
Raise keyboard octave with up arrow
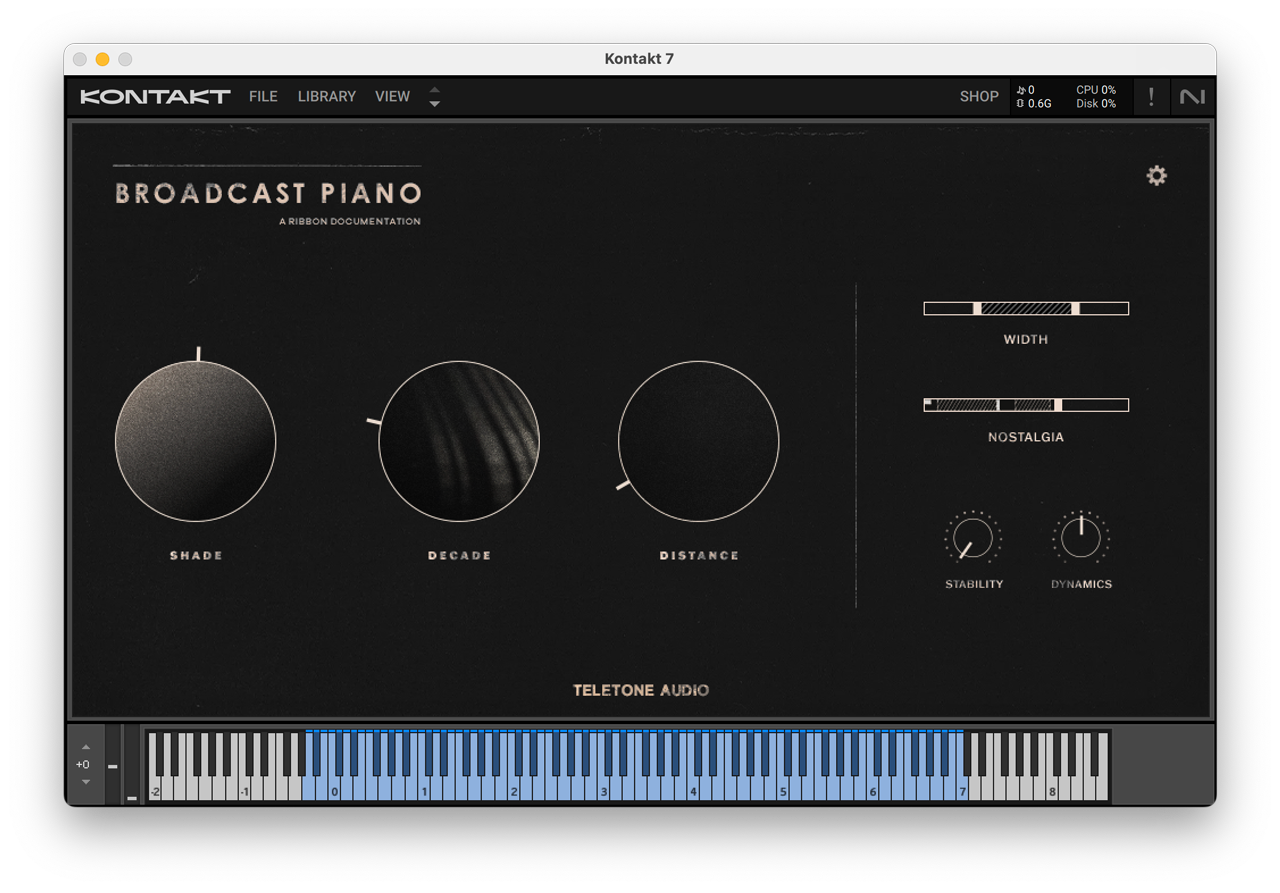click(x=86, y=747)
